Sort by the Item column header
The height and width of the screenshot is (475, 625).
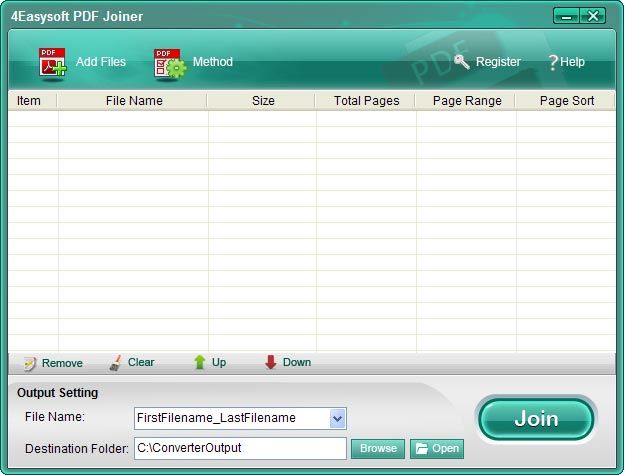point(32,101)
